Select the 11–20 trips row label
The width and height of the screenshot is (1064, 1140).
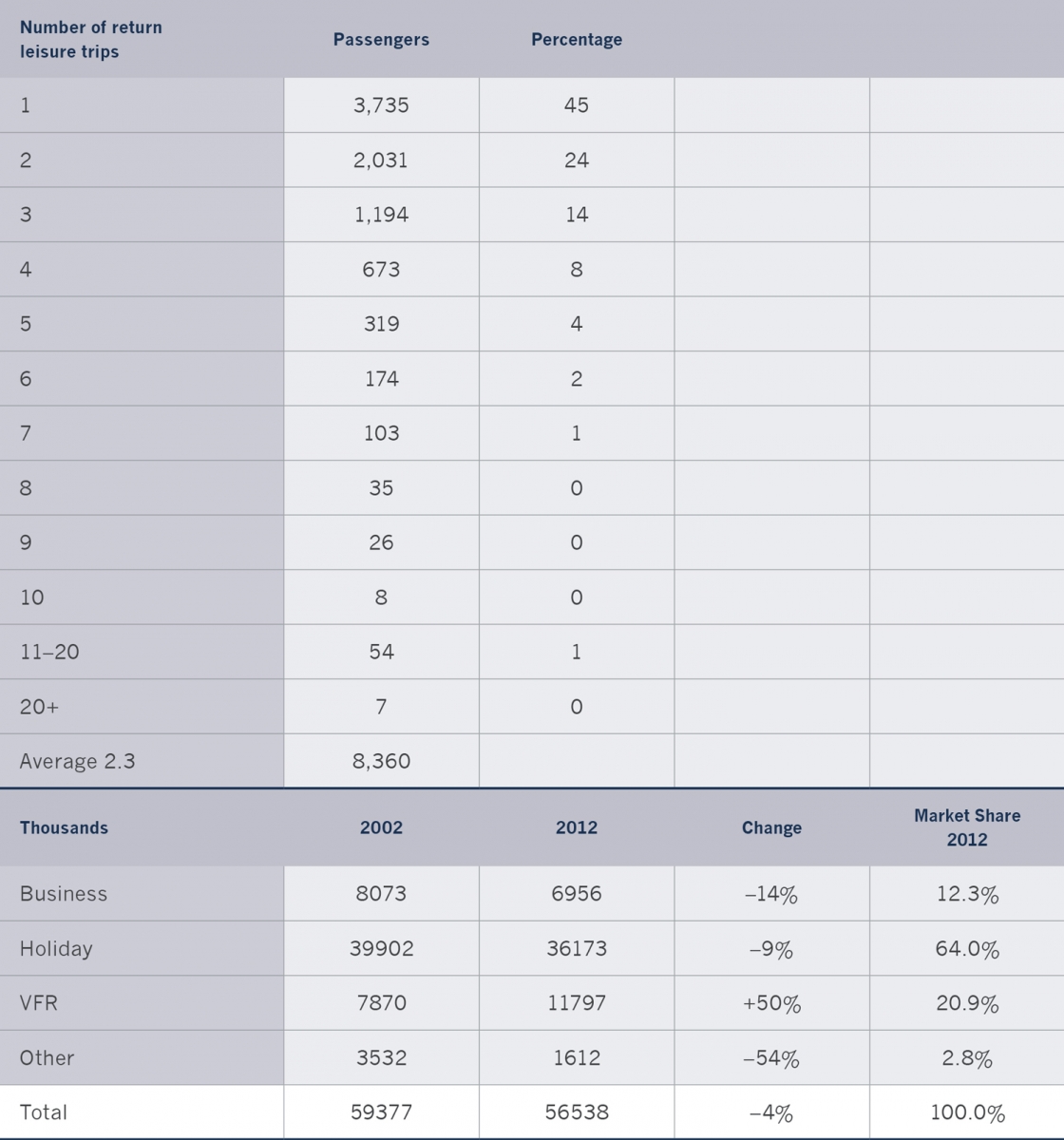[49, 652]
